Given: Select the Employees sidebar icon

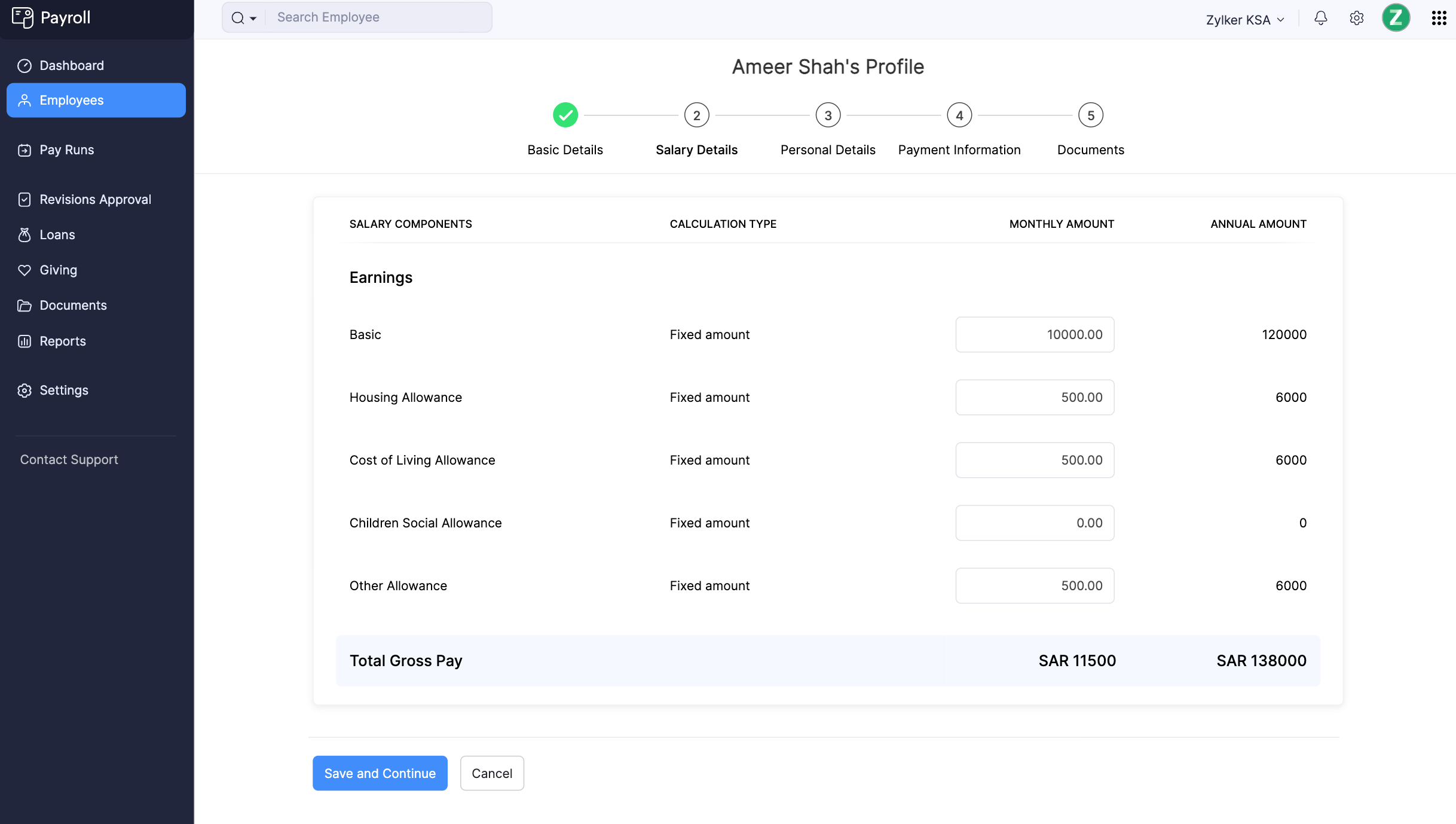Looking at the screenshot, I should (x=25, y=100).
